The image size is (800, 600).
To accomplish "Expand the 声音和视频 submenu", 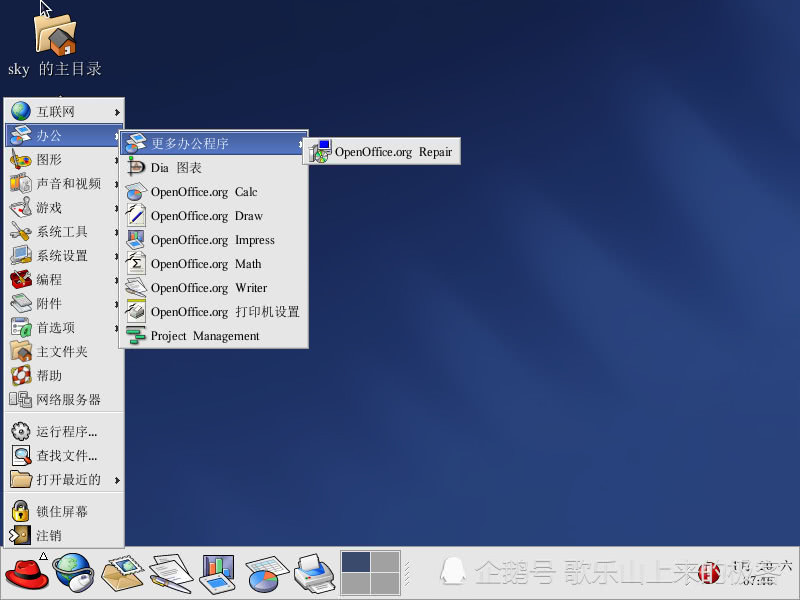I will tap(64, 184).
